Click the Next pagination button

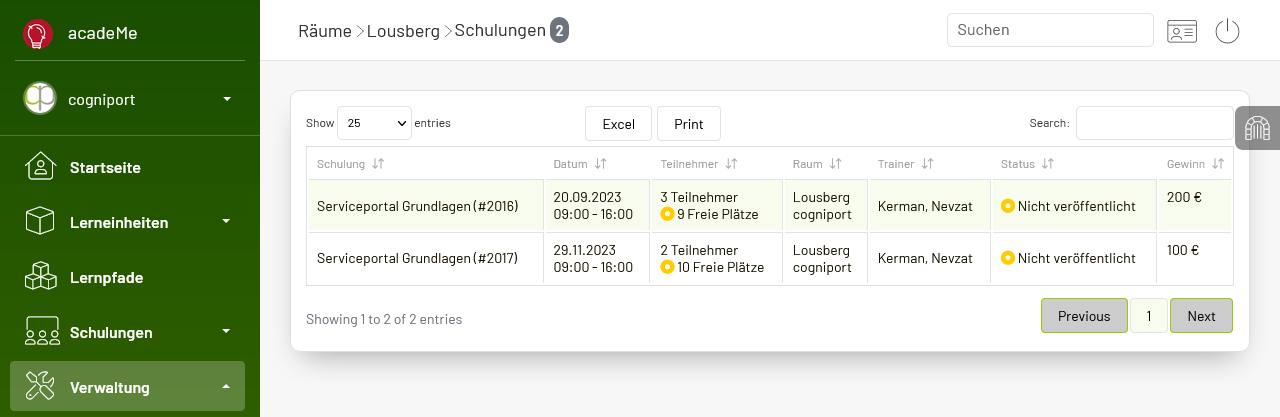1201,315
